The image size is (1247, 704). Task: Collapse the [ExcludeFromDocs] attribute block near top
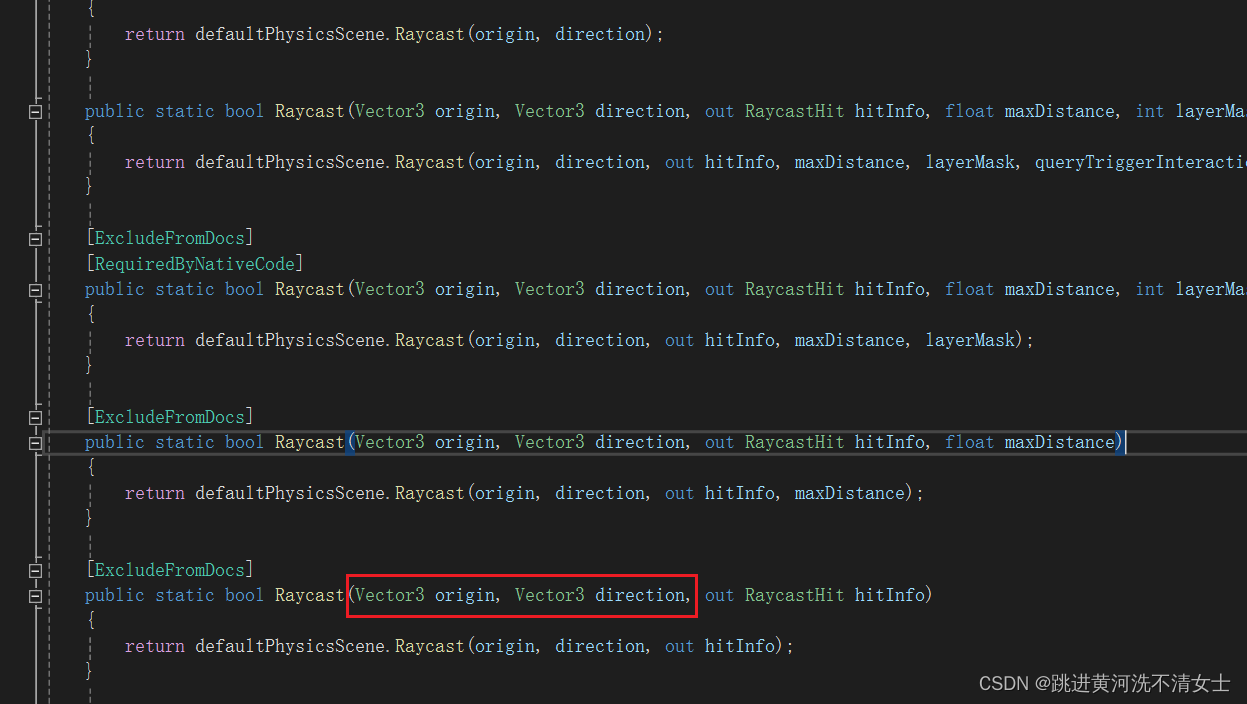click(x=35, y=238)
